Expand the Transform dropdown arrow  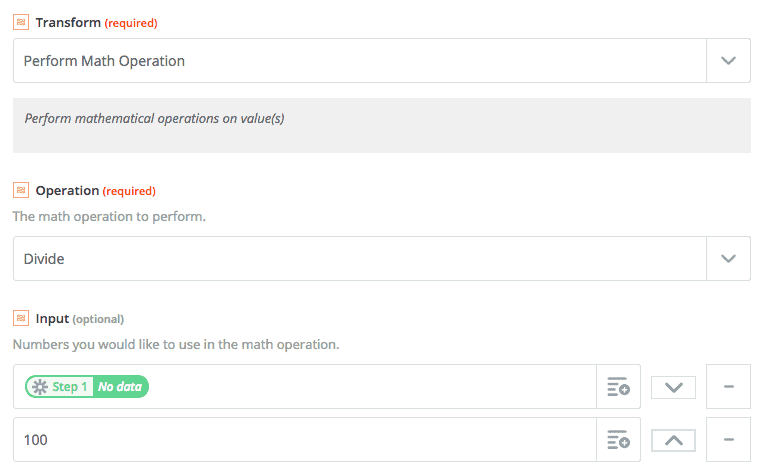click(x=729, y=61)
